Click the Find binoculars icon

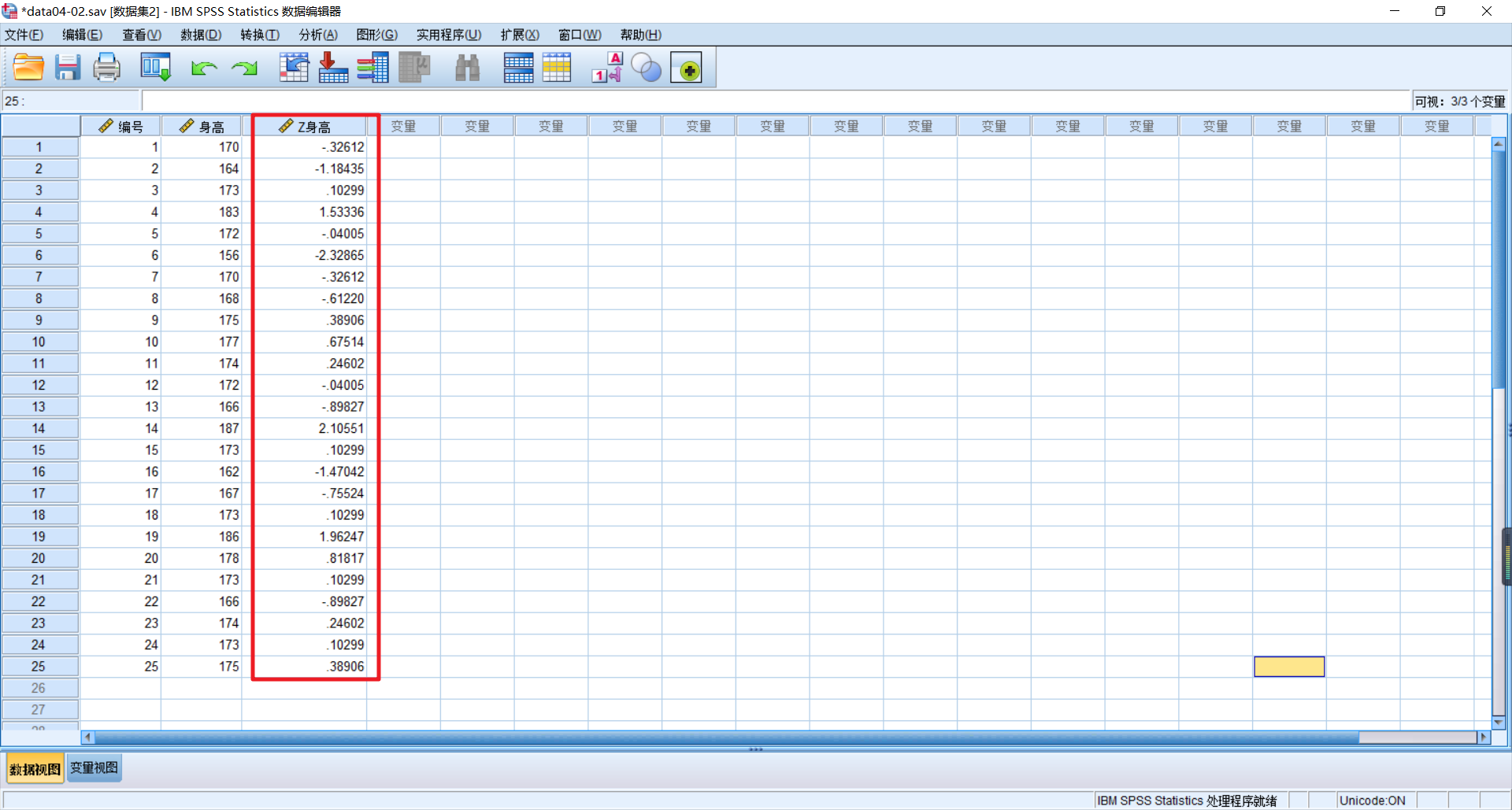468,68
